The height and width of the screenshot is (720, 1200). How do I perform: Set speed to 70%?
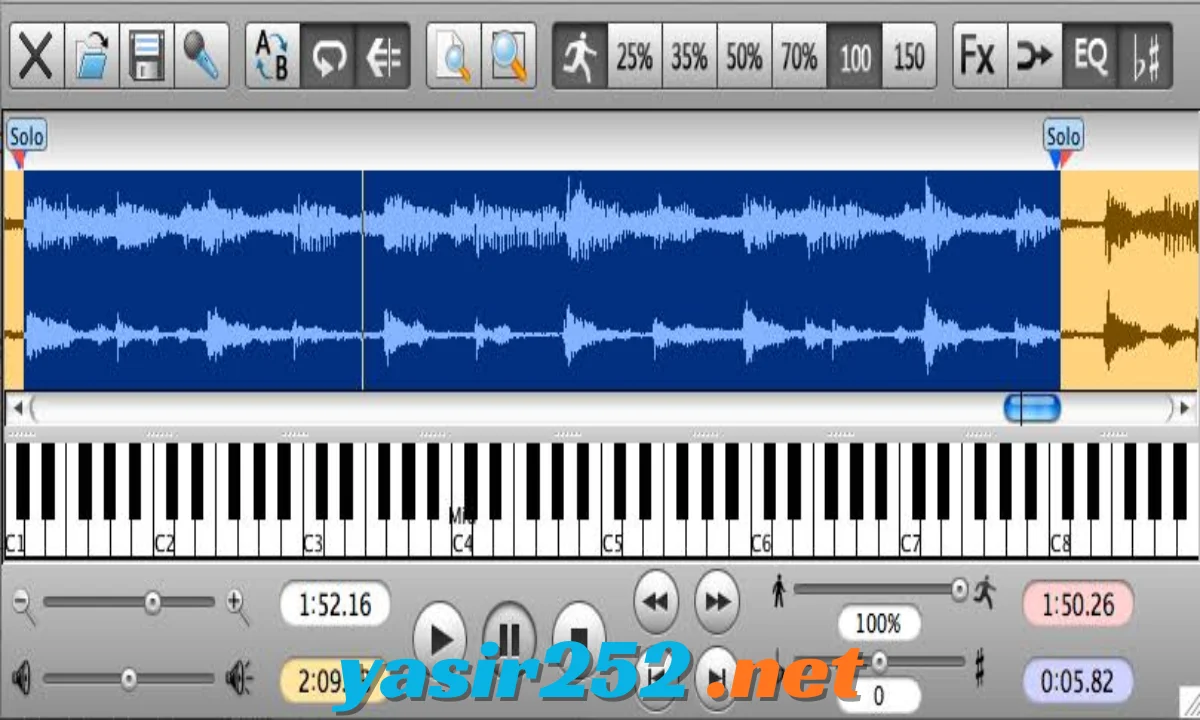click(x=799, y=57)
